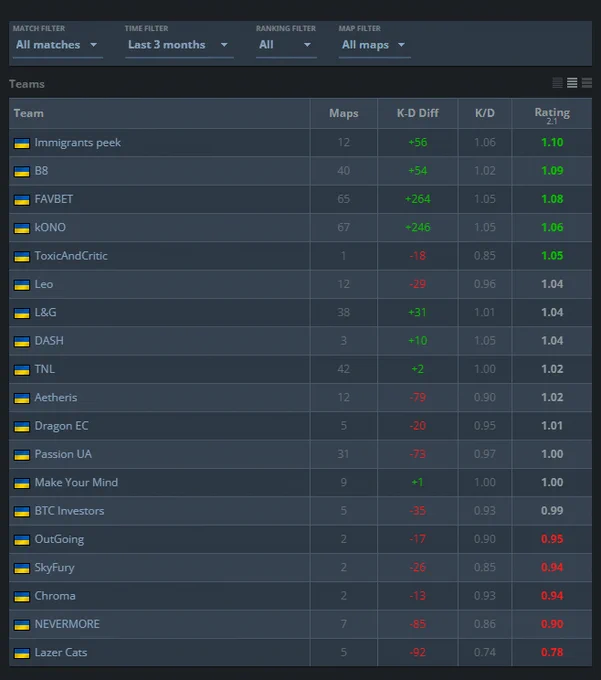601x680 pixels.
Task: Click the Ukraine flag beside kONO
Action: click(x=22, y=228)
